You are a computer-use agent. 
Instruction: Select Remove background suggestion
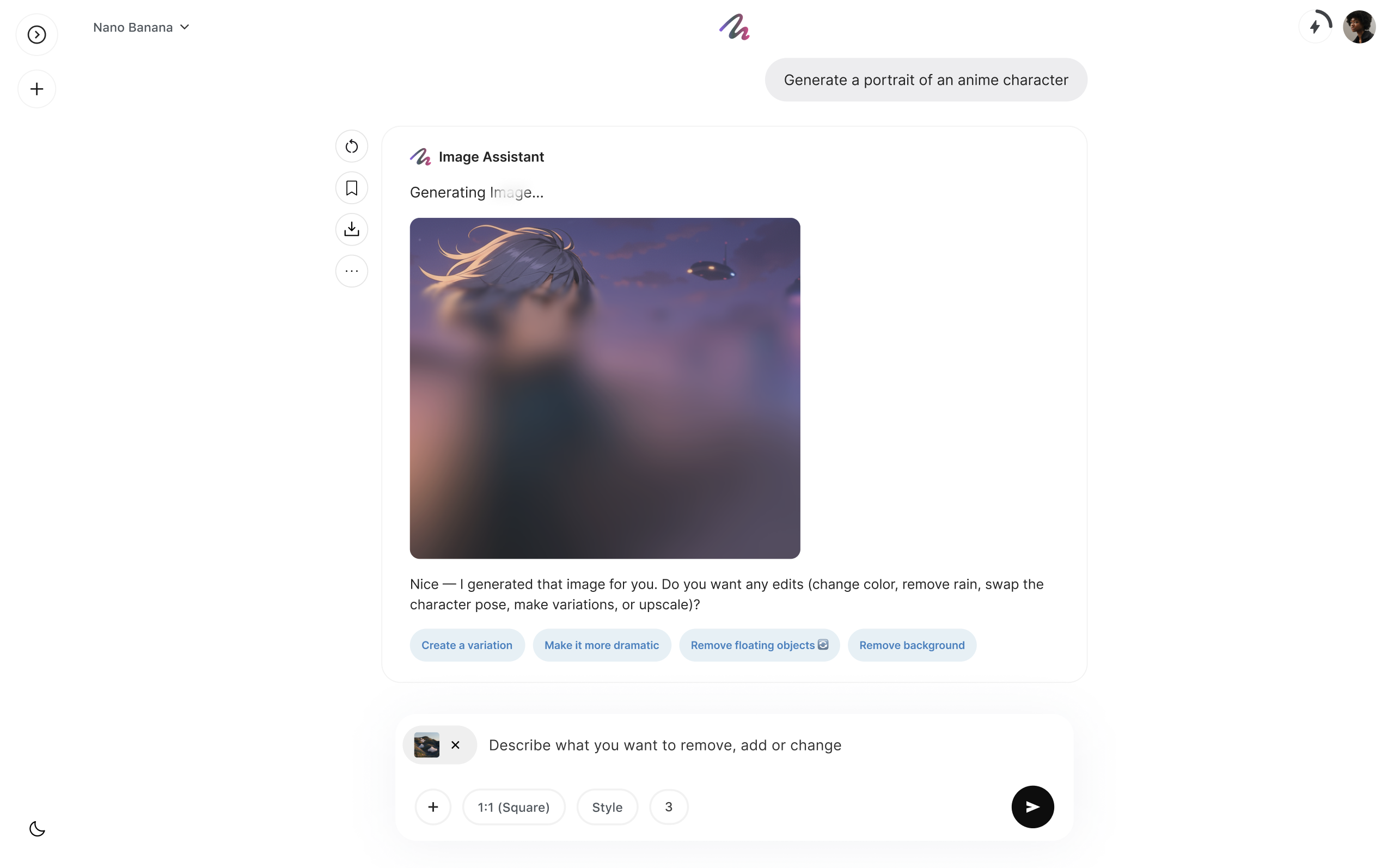[x=912, y=645]
